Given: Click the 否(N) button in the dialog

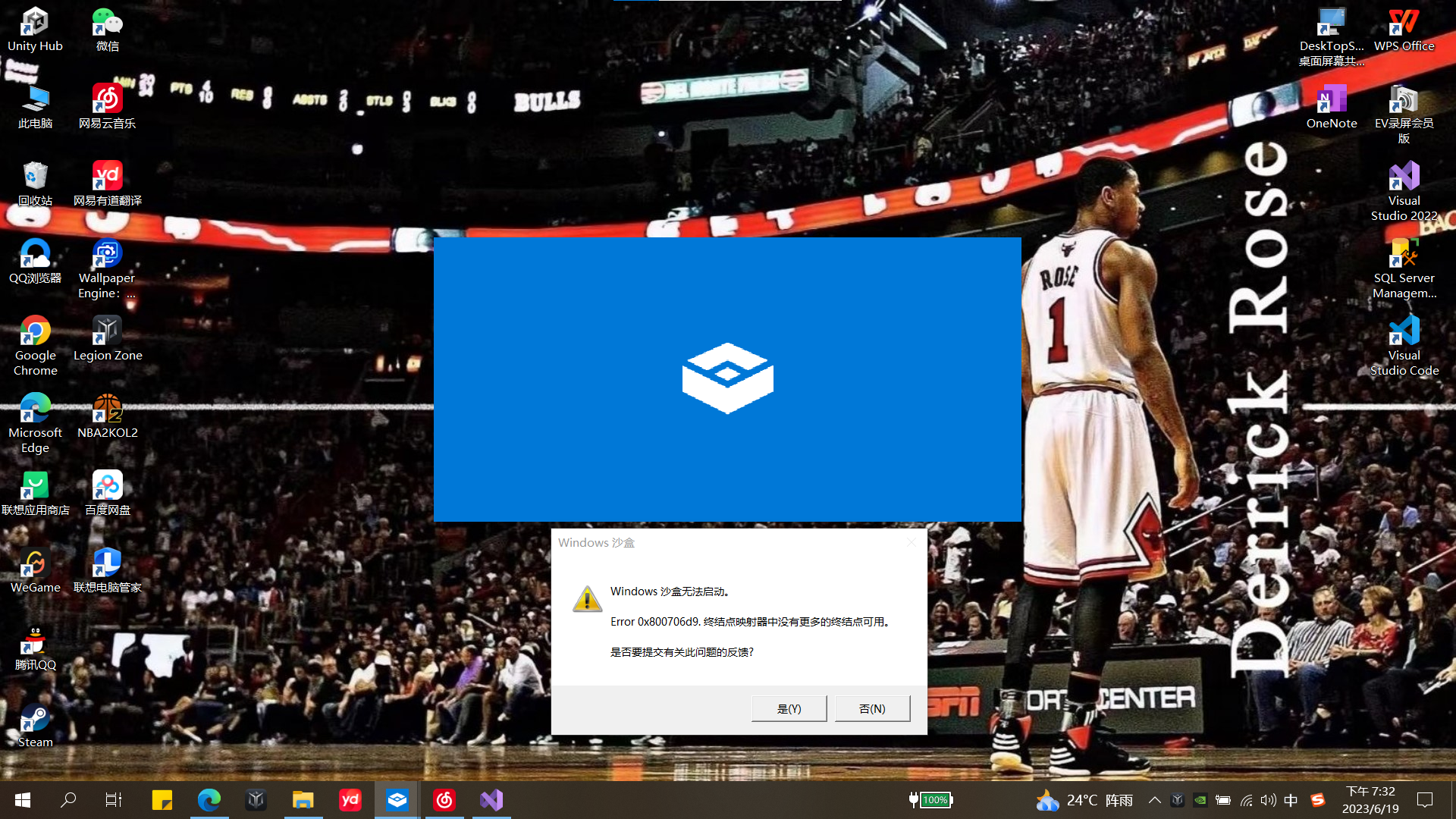Looking at the screenshot, I should coord(872,708).
